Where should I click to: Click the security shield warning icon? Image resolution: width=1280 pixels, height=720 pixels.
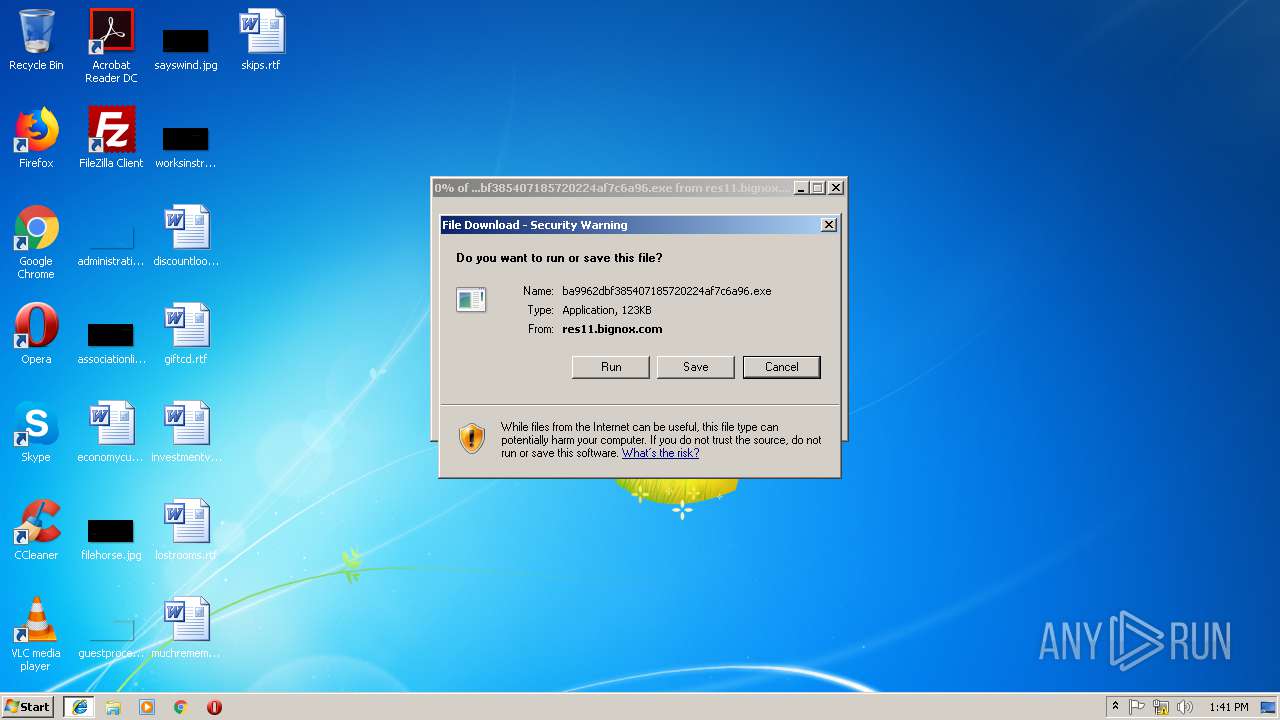coord(472,438)
